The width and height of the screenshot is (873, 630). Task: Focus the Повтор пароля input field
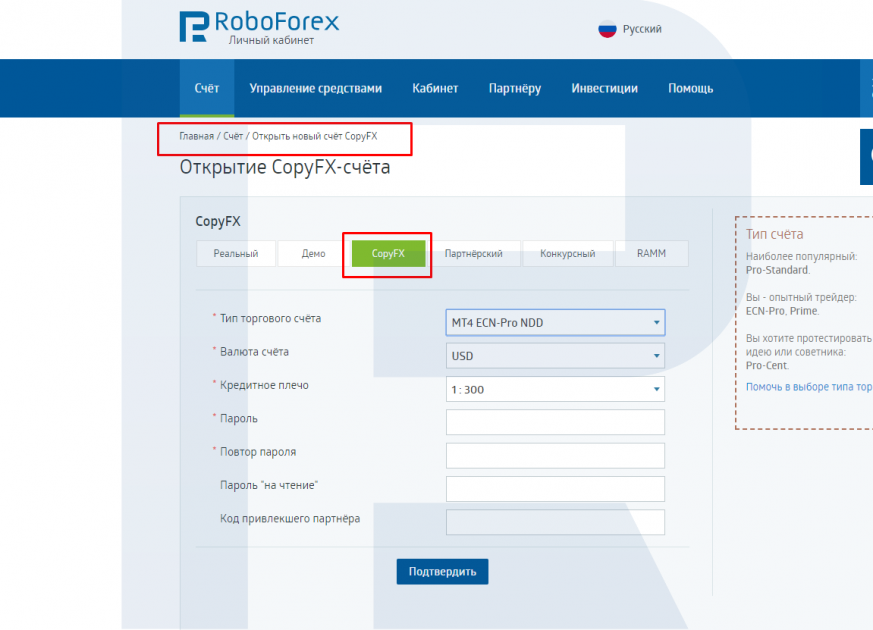(555, 456)
